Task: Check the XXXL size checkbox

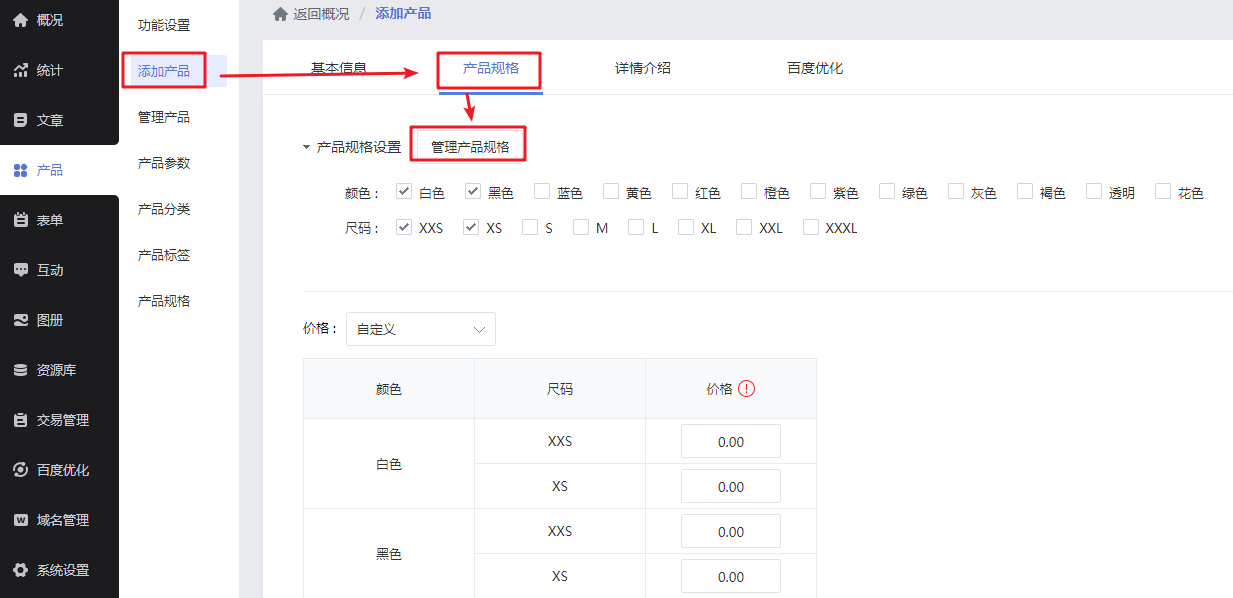Action: 811,227
